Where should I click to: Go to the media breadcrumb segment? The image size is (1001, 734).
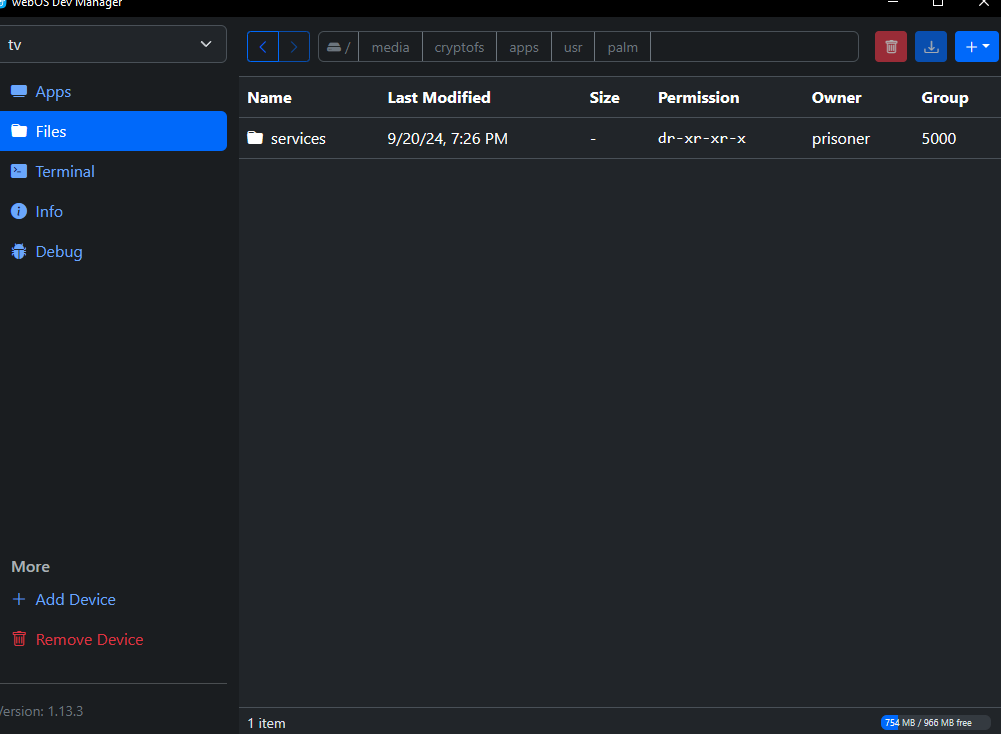(x=390, y=47)
